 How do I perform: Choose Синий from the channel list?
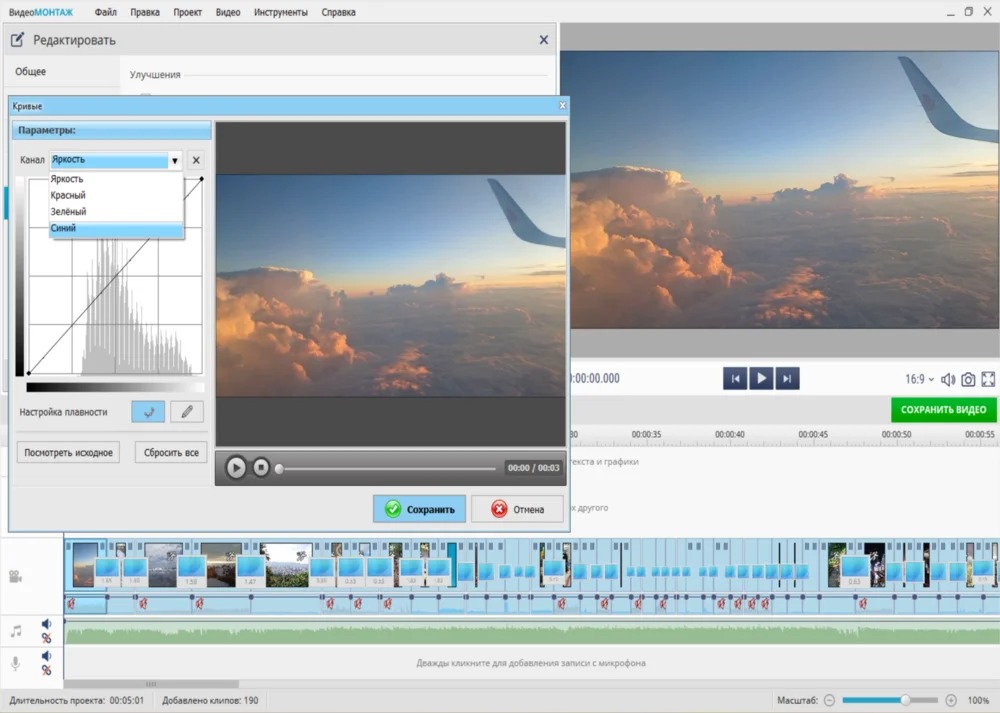116,228
